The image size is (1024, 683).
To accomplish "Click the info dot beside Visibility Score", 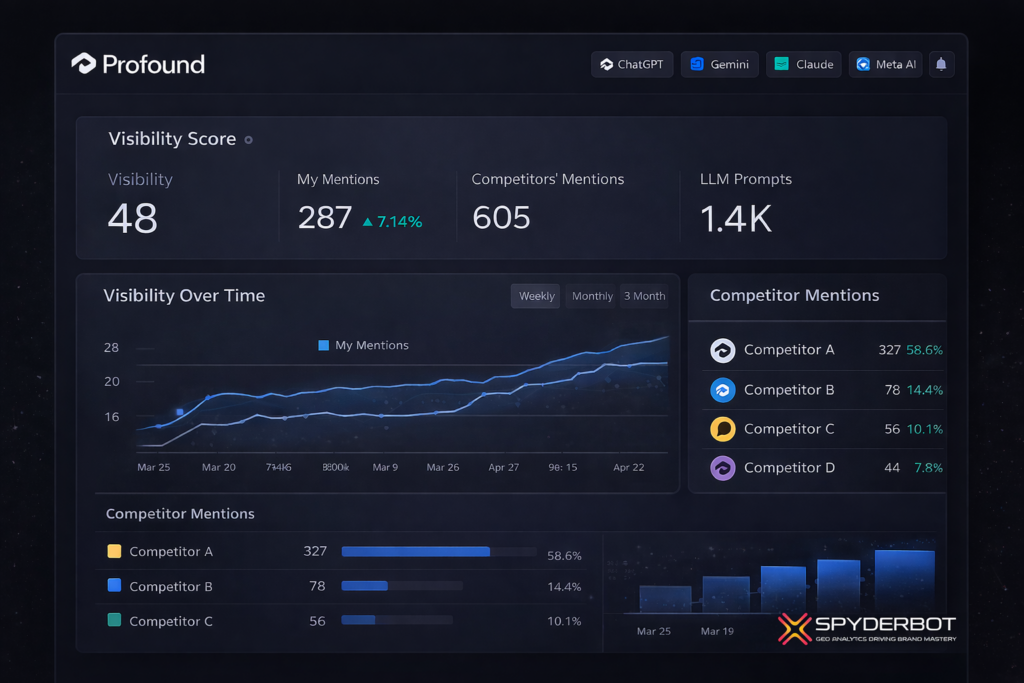I will [249, 140].
